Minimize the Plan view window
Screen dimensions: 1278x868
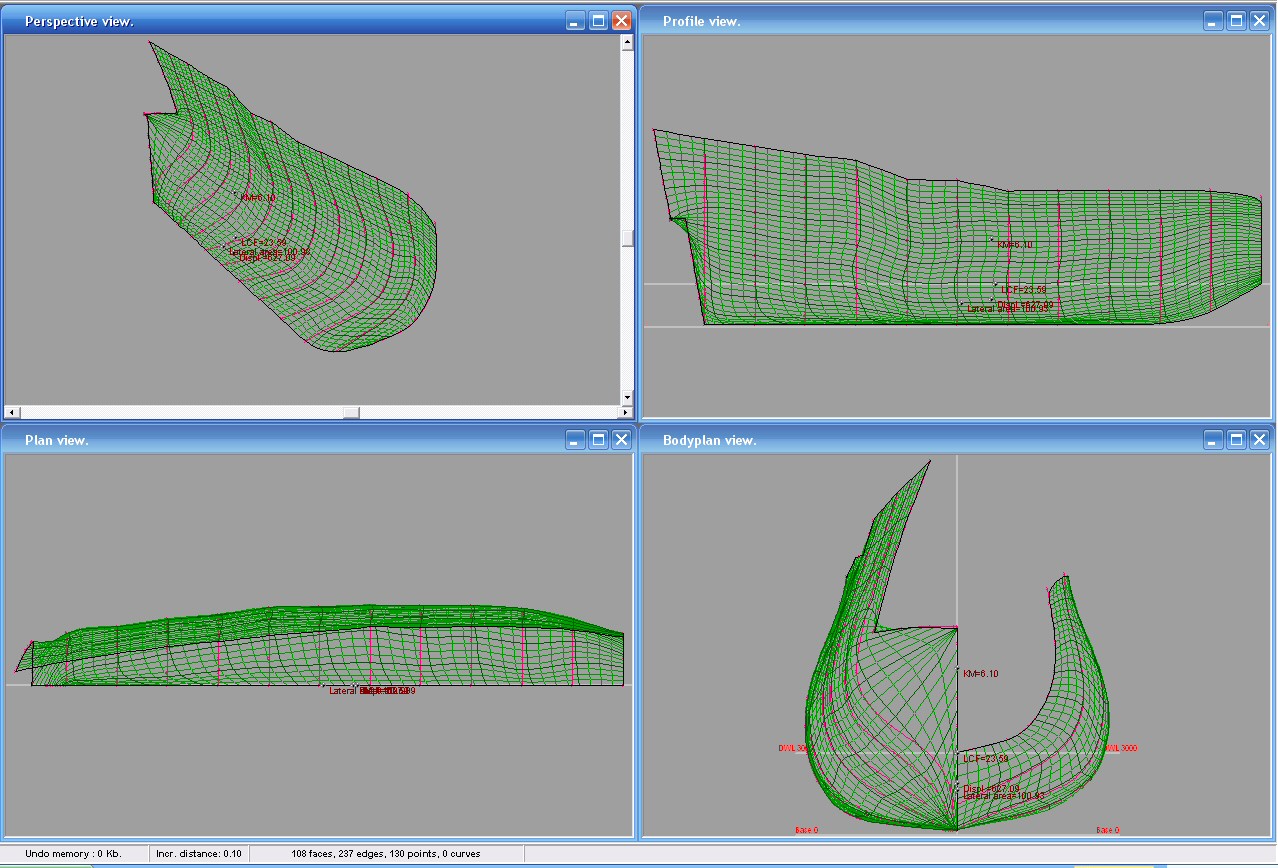click(575, 440)
